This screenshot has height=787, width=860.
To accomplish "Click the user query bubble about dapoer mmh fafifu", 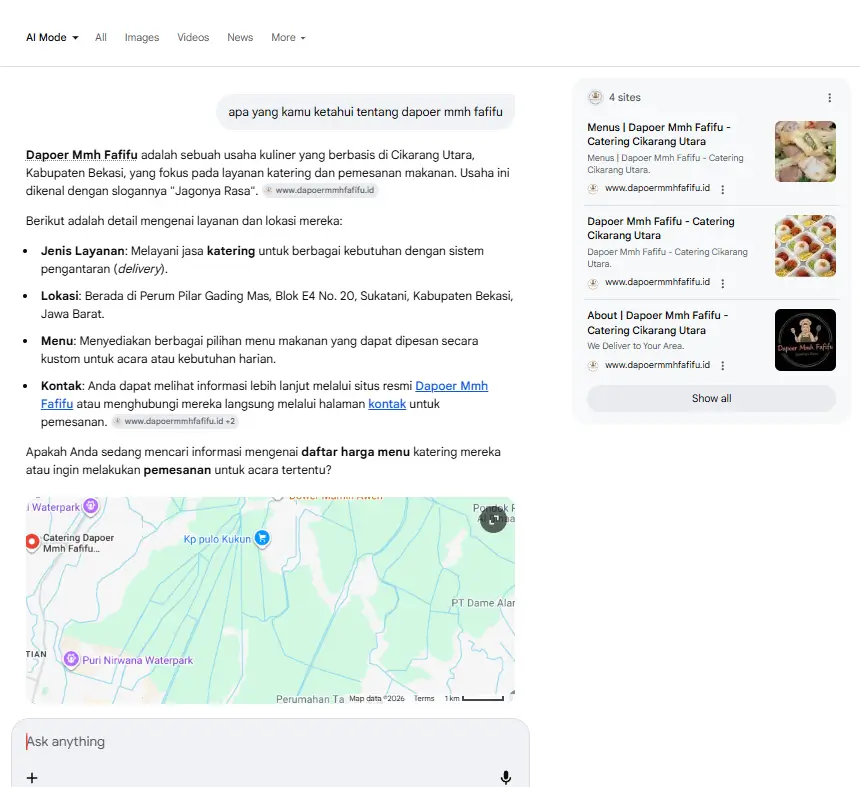I will tap(365, 112).
